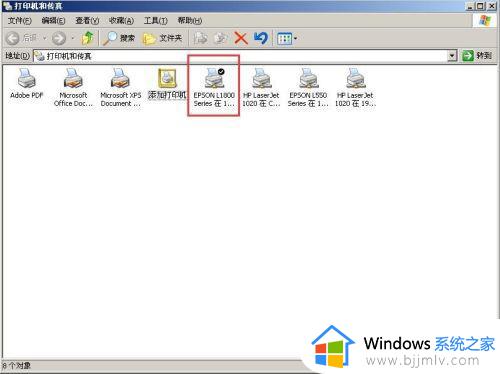The height and width of the screenshot is (374, 500).
Task: Open the Add Printer wizard icon
Action: 167,83
